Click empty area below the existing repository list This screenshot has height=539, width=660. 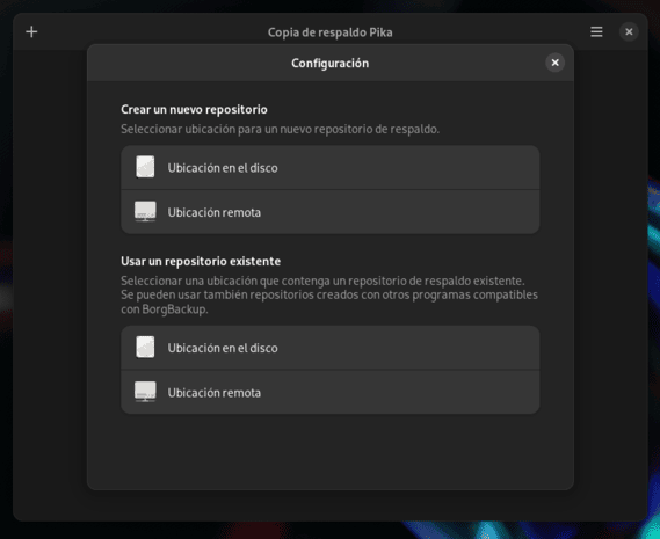tap(330, 450)
